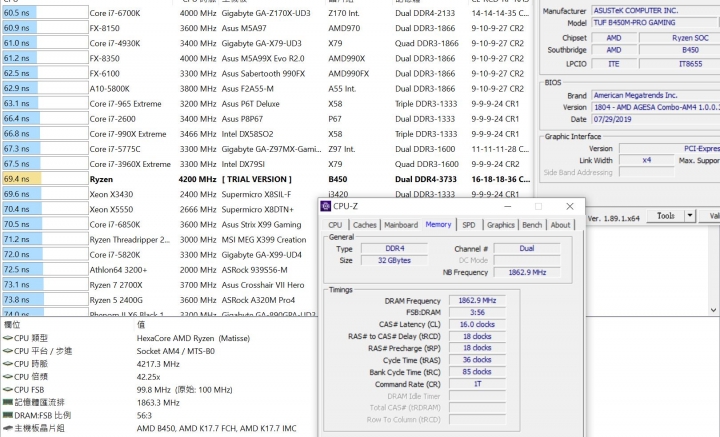Select the Ryzen 7 2700X row
This screenshot has height=437, width=720.
pyautogui.click(x=159, y=285)
